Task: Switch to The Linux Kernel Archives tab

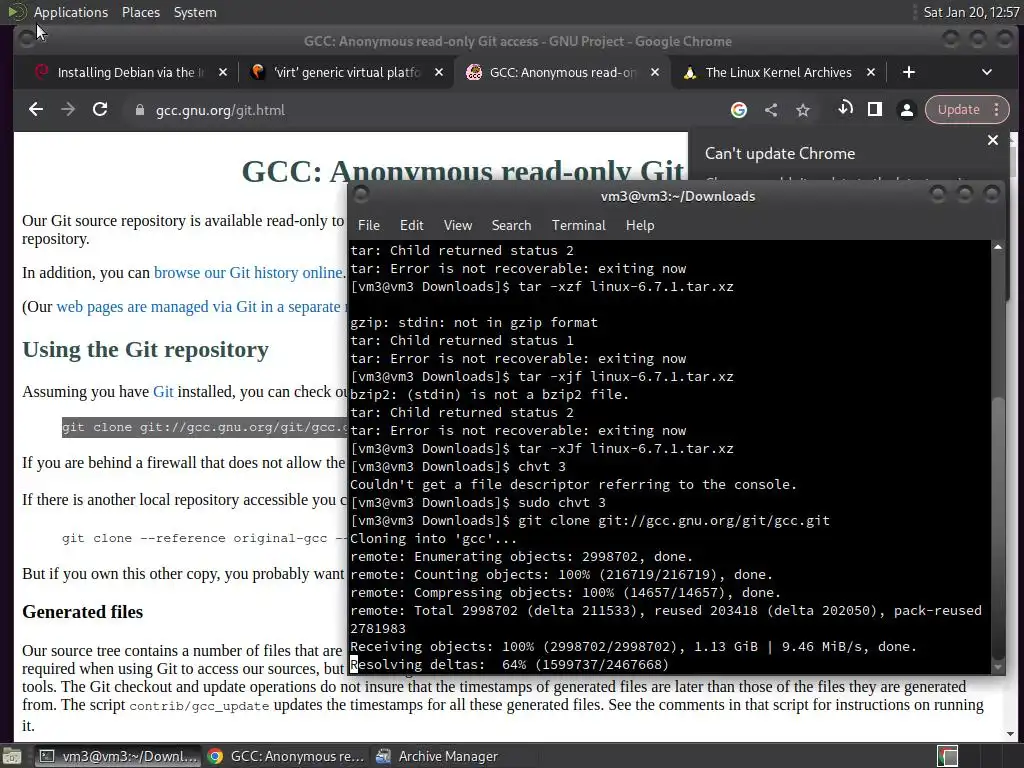Action: [778, 72]
